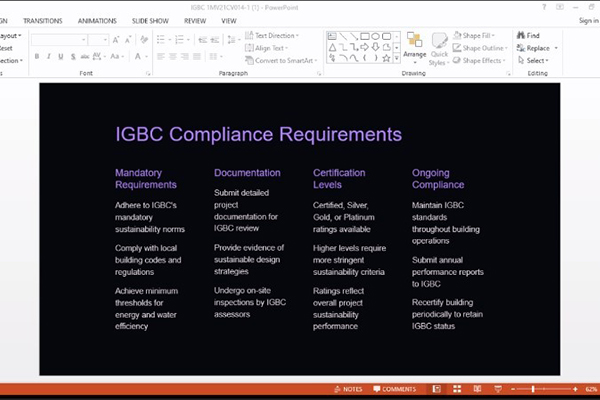Toggle Italic text formatting
This screenshot has width=600, height=400.
click(x=49, y=57)
